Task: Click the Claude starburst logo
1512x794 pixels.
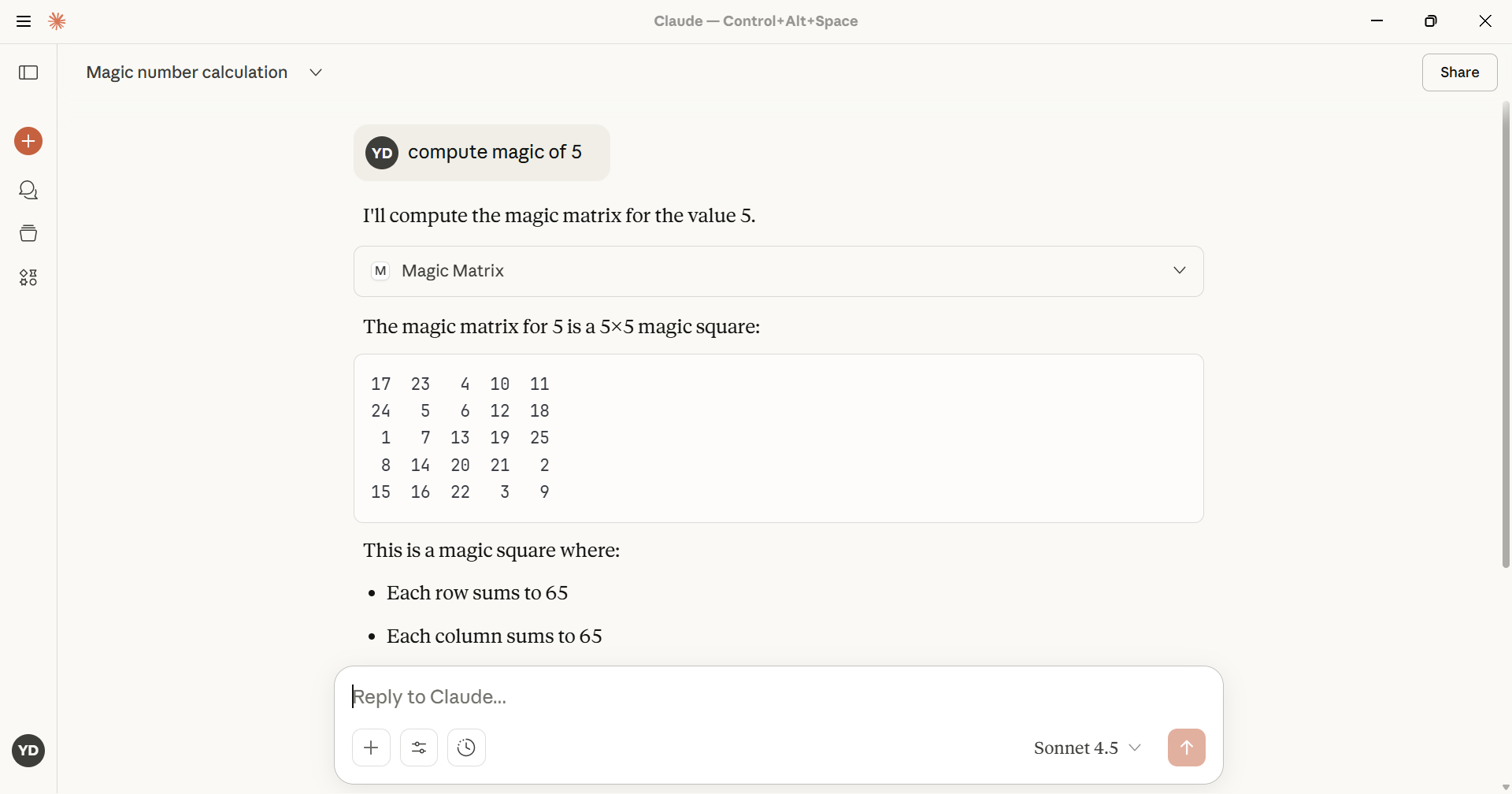Action: (x=57, y=21)
